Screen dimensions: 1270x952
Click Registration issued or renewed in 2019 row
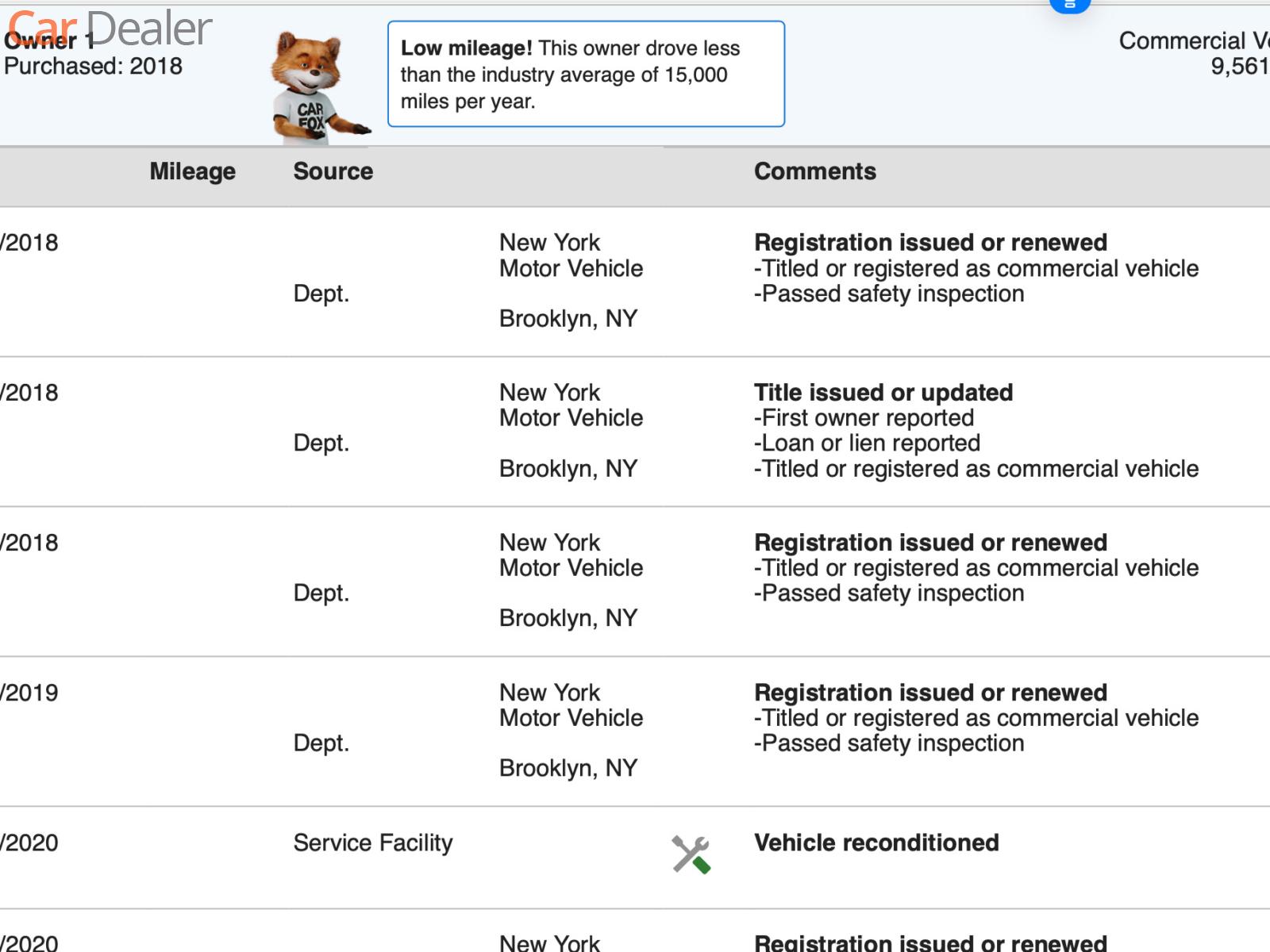tap(930, 693)
